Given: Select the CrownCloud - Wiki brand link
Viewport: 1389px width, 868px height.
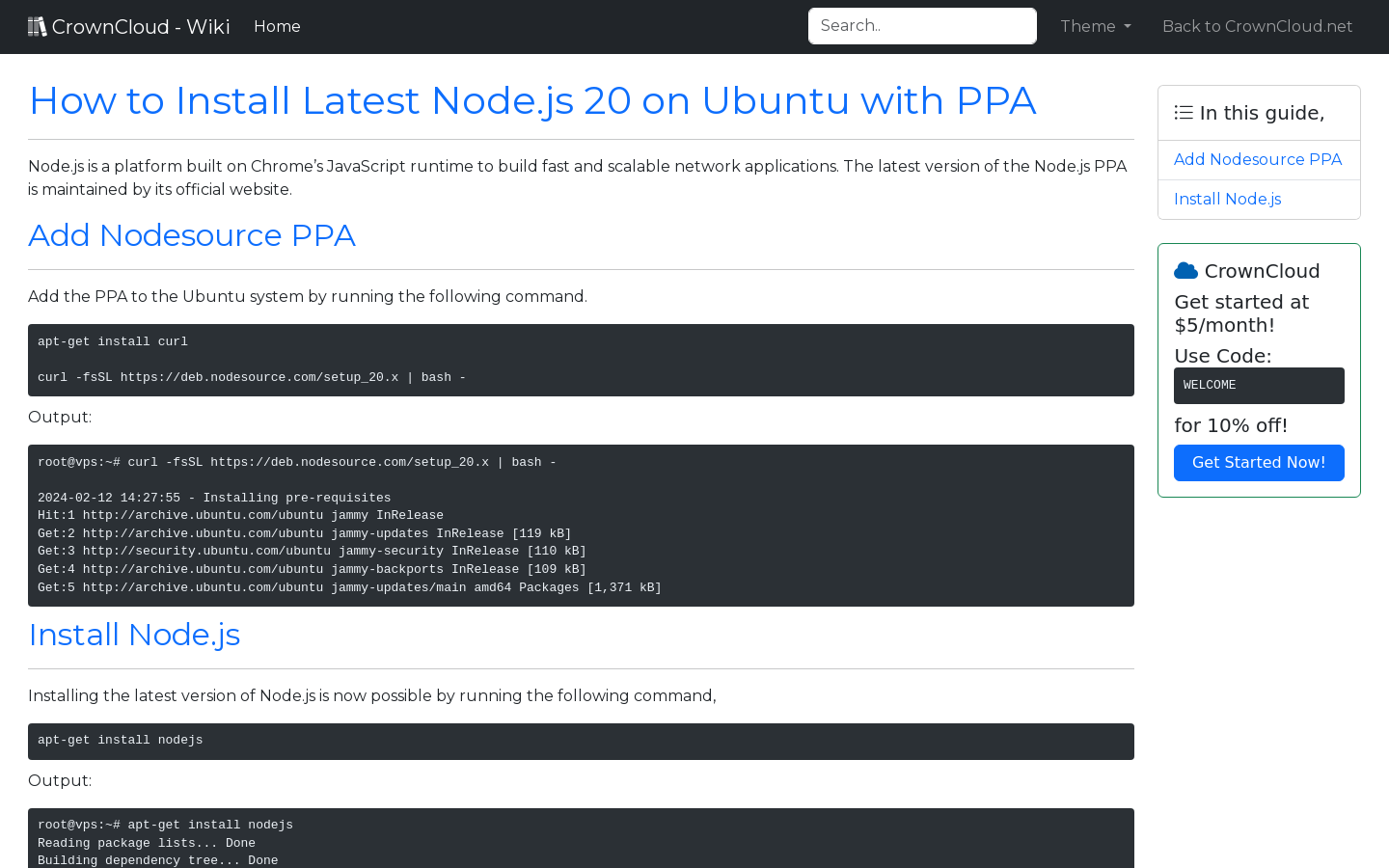Looking at the screenshot, I should point(128,26).
